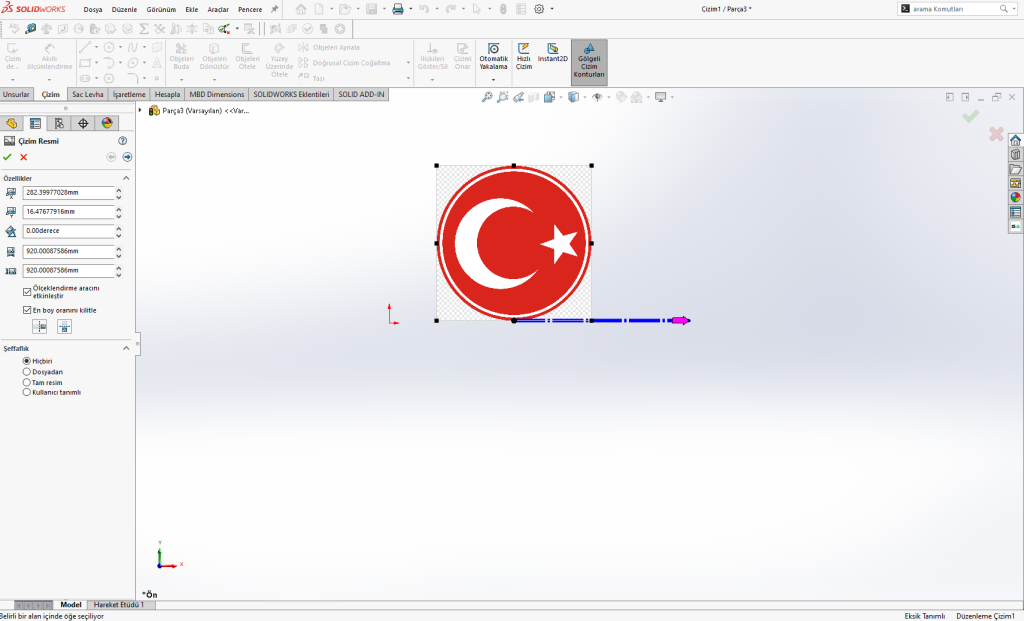Viewport: 1024px width, 621px height.
Task: Uncheck Ölçeklendirme aracını etkinleştir checkbox
Action: (27, 291)
